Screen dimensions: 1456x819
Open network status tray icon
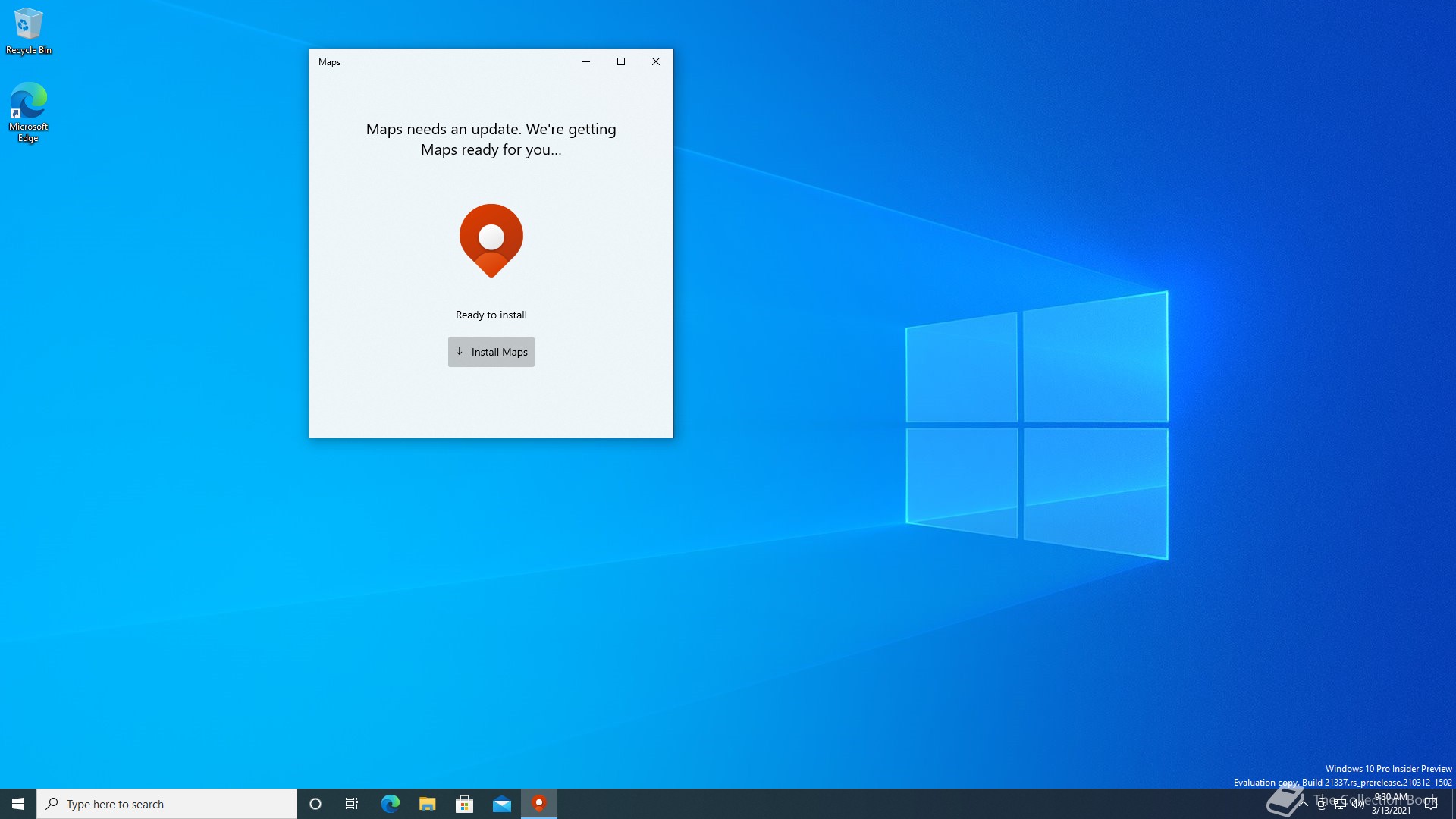click(x=1340, y=804)
